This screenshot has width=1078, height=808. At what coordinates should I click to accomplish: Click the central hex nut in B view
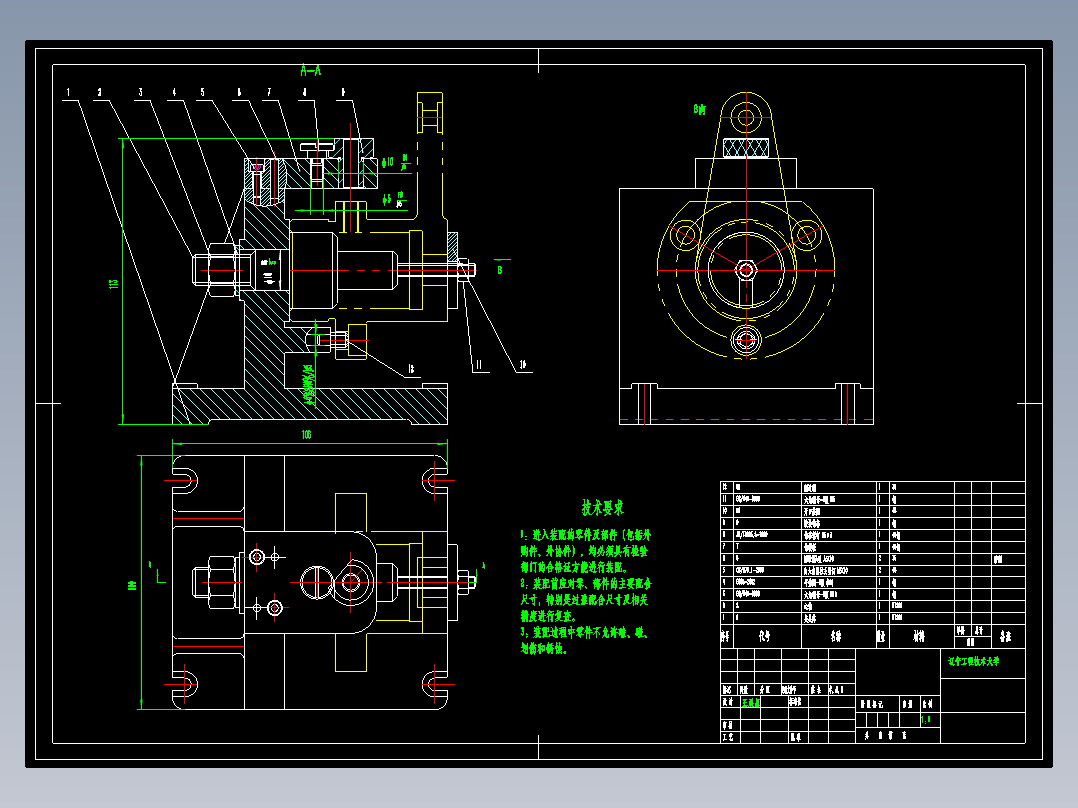(x=746, y=270)
